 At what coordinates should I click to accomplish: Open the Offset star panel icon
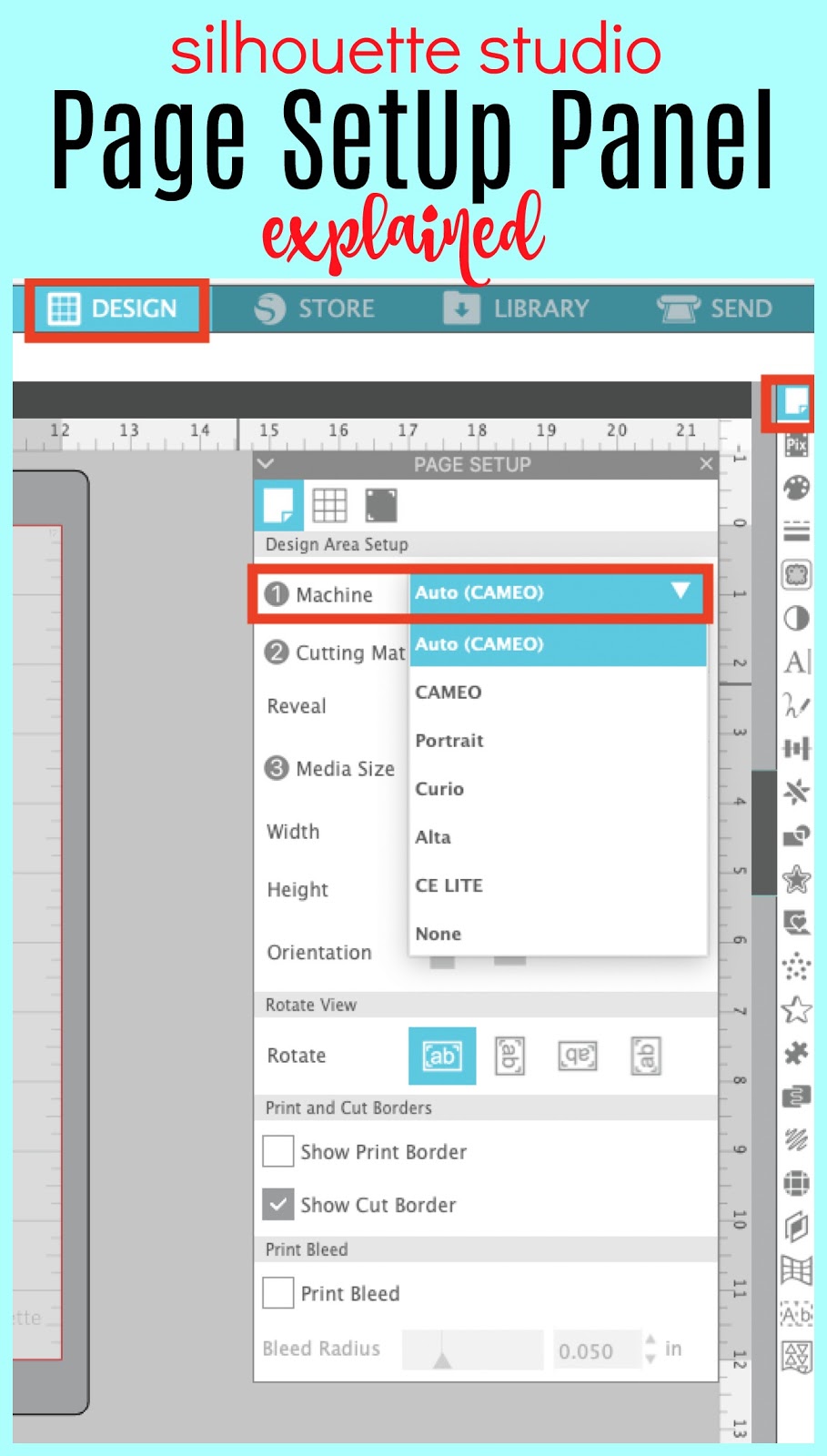coord(796,879)
